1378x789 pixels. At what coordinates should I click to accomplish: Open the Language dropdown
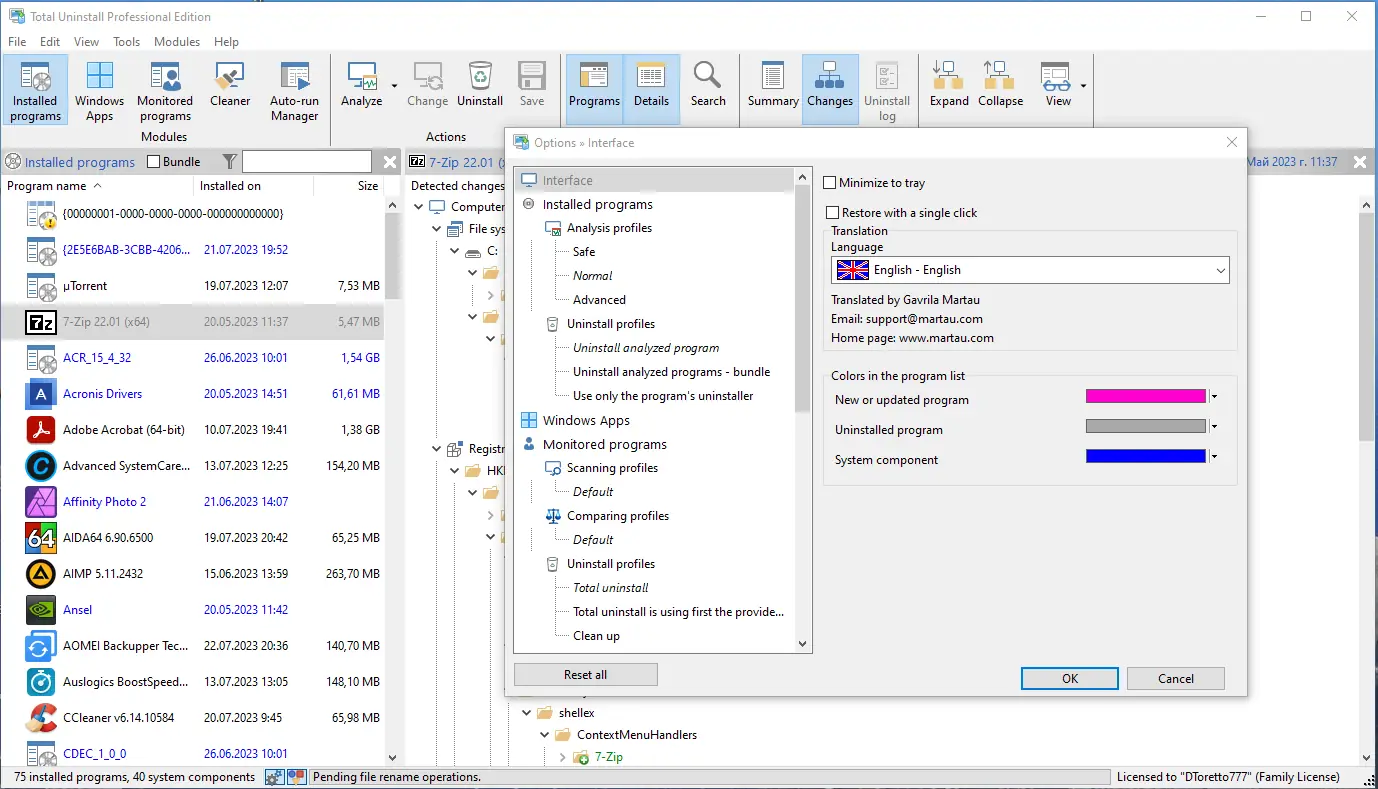pyautogui.click(x=1030, y=270)
